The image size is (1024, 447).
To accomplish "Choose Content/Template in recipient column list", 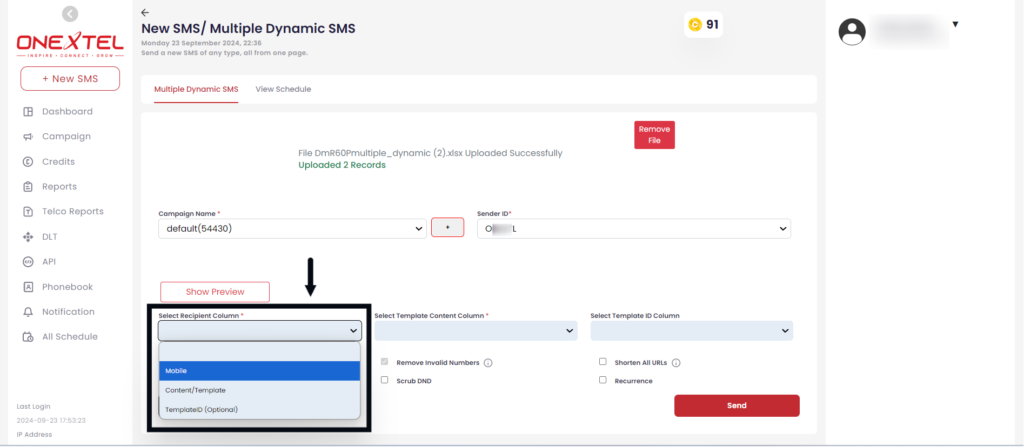I will tap(259, 390).
